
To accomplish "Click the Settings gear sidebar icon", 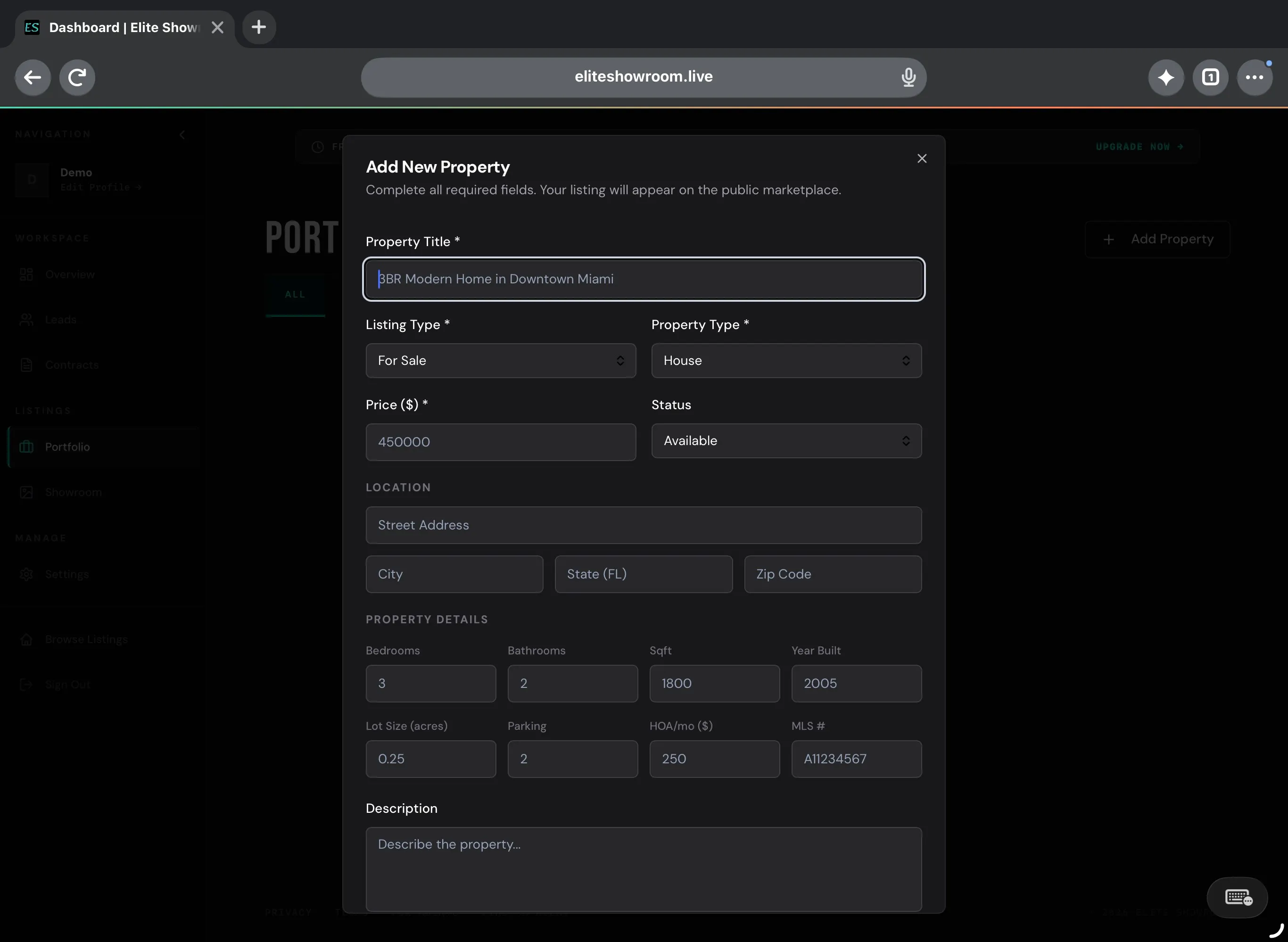I will tap(26, 574).
